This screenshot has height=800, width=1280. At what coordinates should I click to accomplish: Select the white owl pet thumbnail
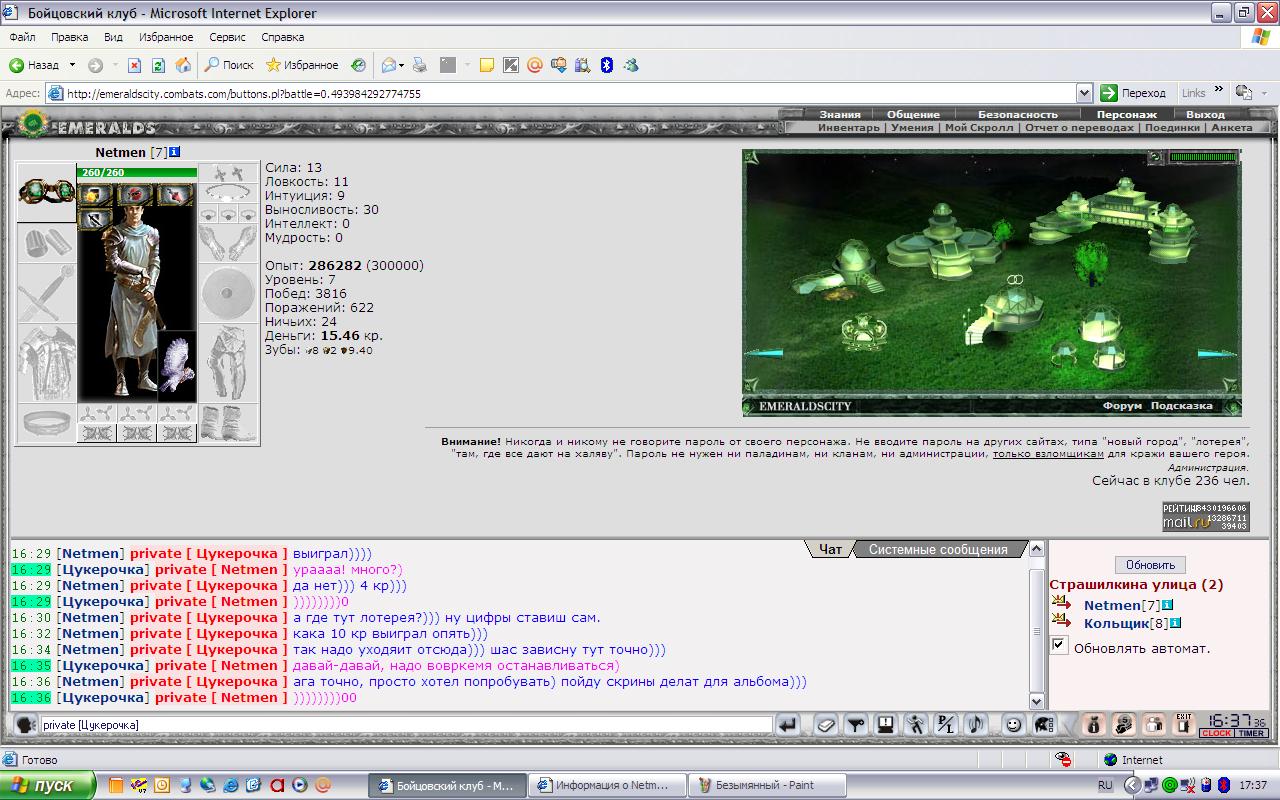177,366
